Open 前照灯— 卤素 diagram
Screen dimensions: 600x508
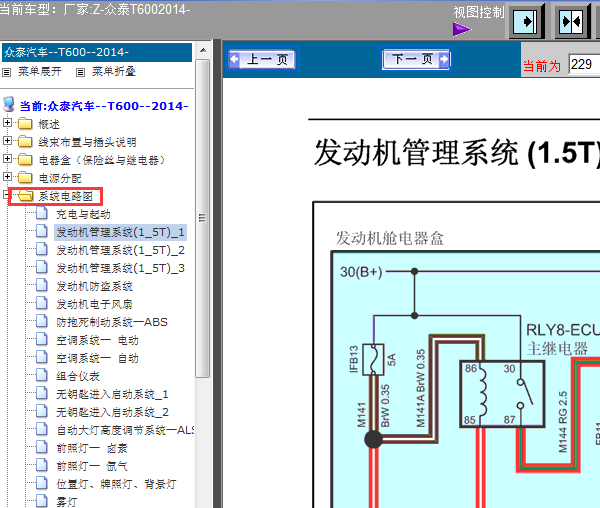92,448
